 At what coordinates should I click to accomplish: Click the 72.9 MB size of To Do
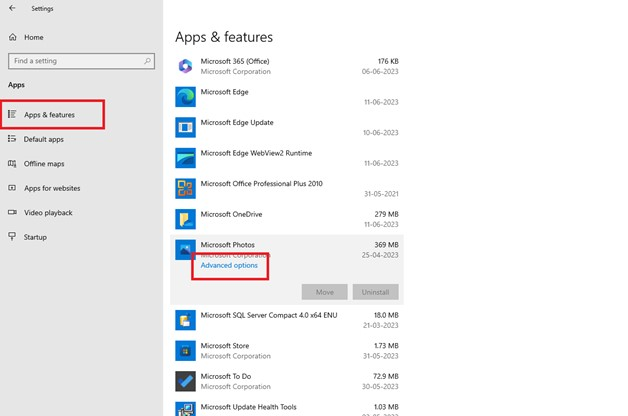pyautogui.click(x=386, y=376)
